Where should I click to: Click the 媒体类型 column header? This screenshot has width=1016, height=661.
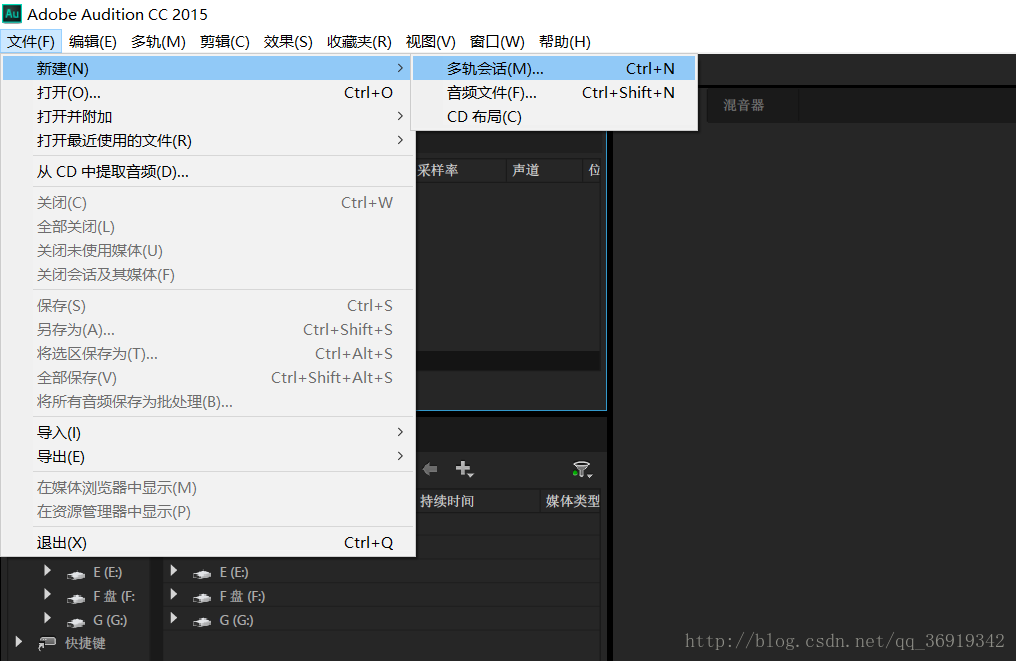(x=572, y=501)
